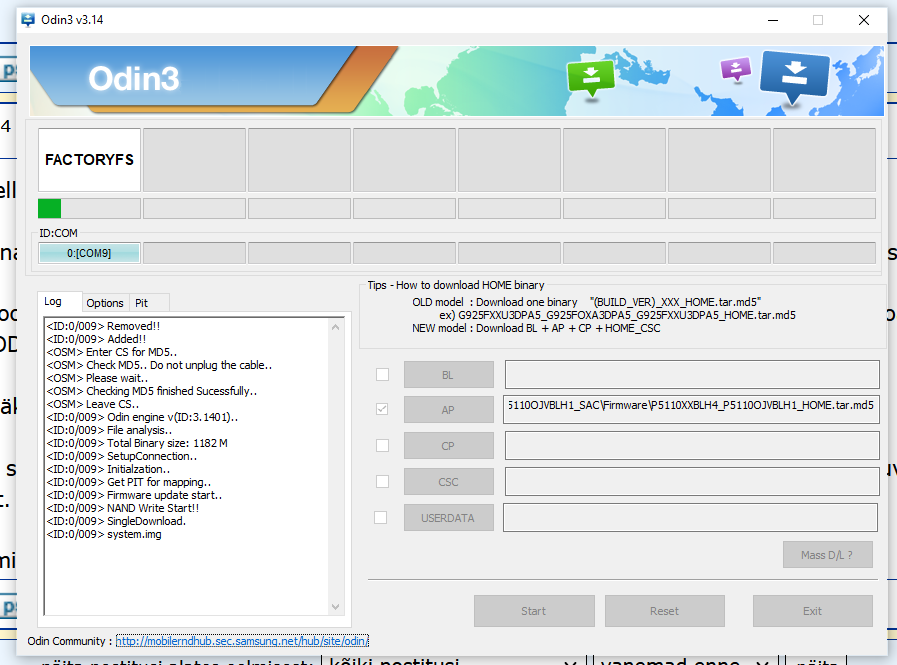The image size is (897, 665).
Task: Click 'SingleDownload.' log line
Action: tap(116, 521)
